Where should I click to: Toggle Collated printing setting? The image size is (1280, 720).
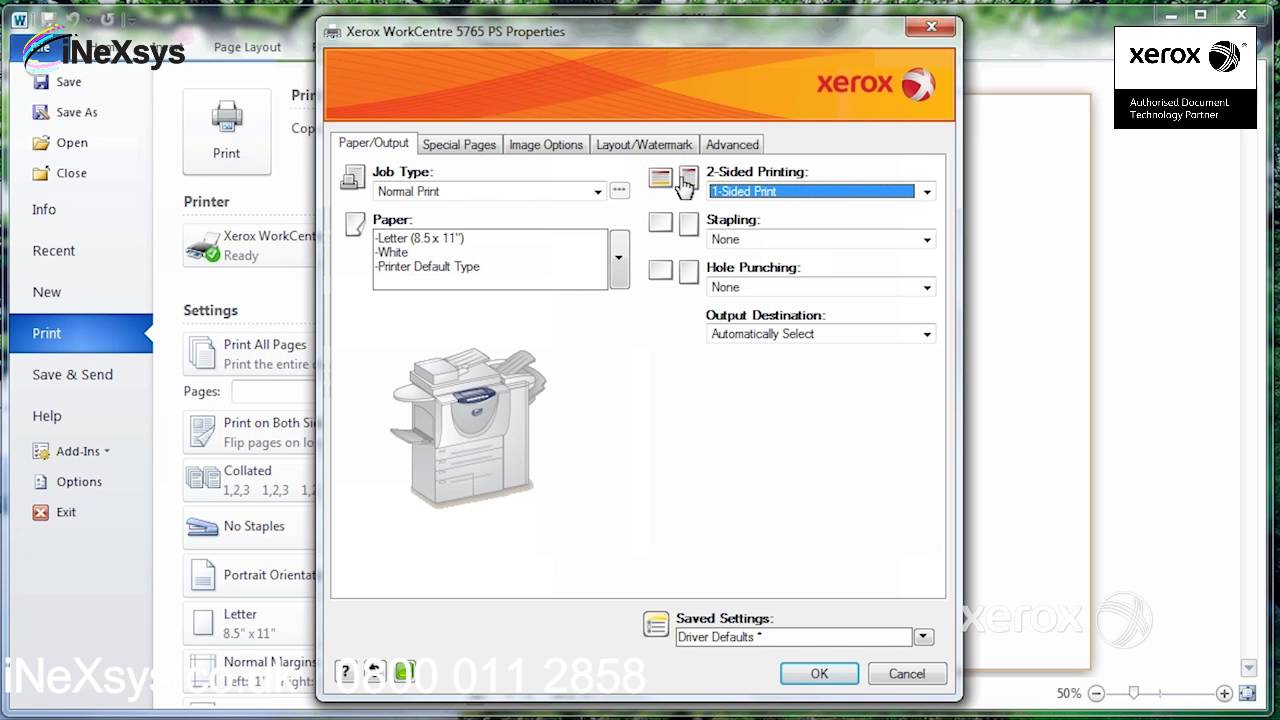249,479
